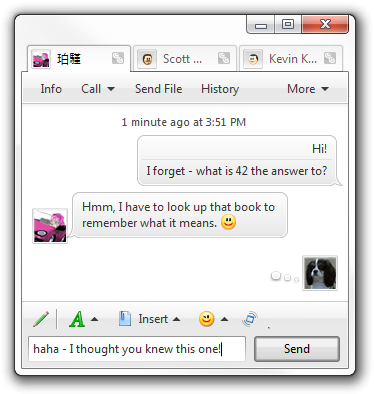374x394 pixels.
Task: Click the green font letter A icon
Action: (77, 319)
